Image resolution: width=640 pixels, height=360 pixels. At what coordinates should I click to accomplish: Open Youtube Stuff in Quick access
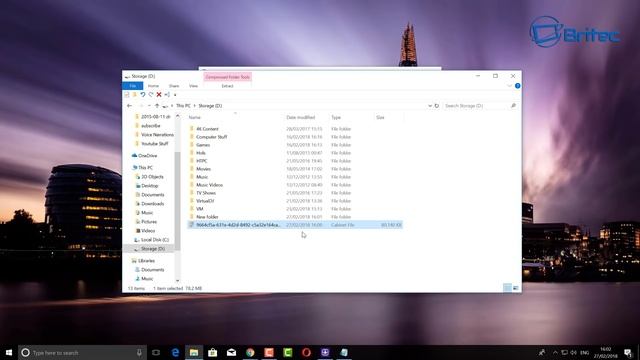click(155, 144)
